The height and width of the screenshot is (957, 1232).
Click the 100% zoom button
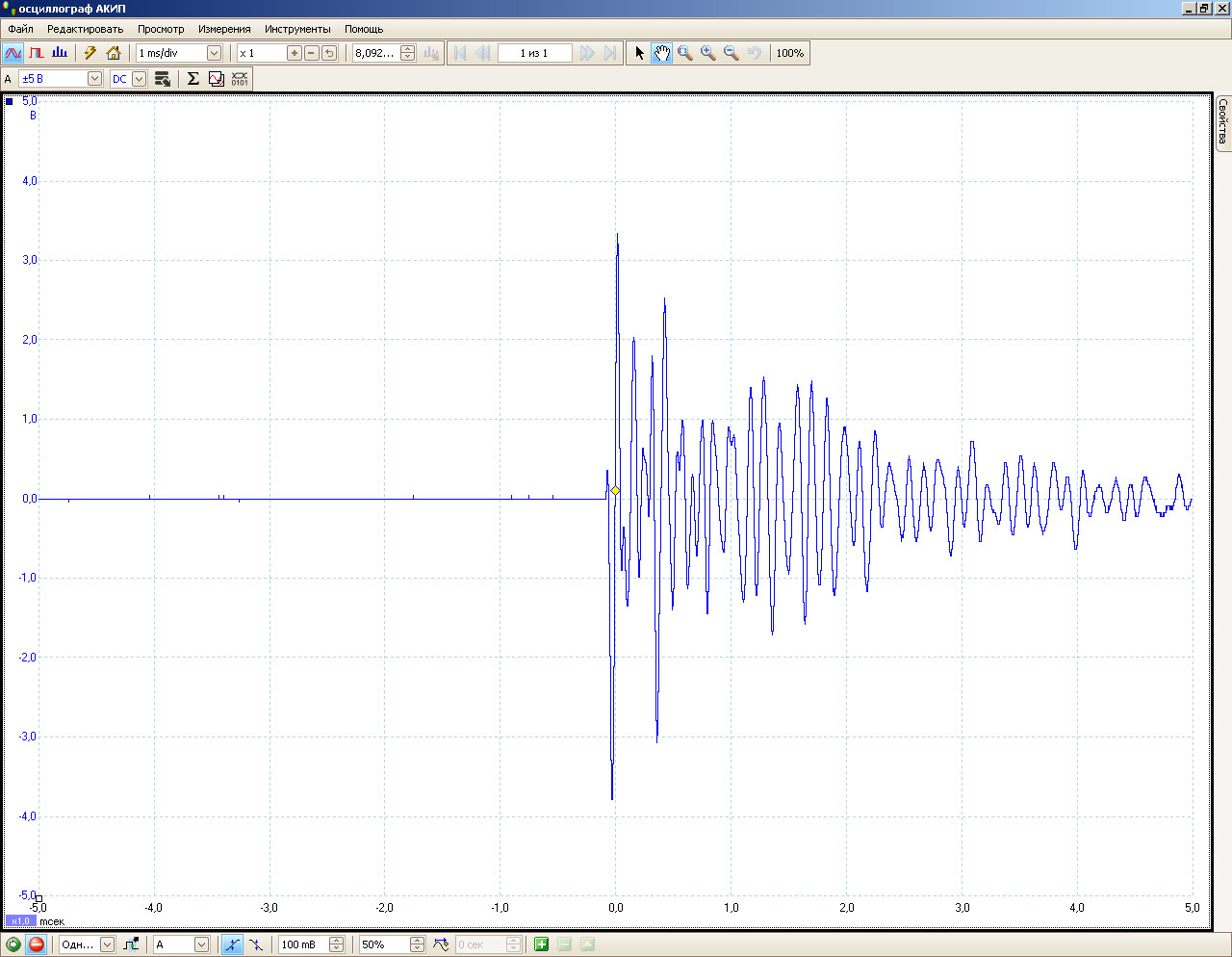[790, 53]
